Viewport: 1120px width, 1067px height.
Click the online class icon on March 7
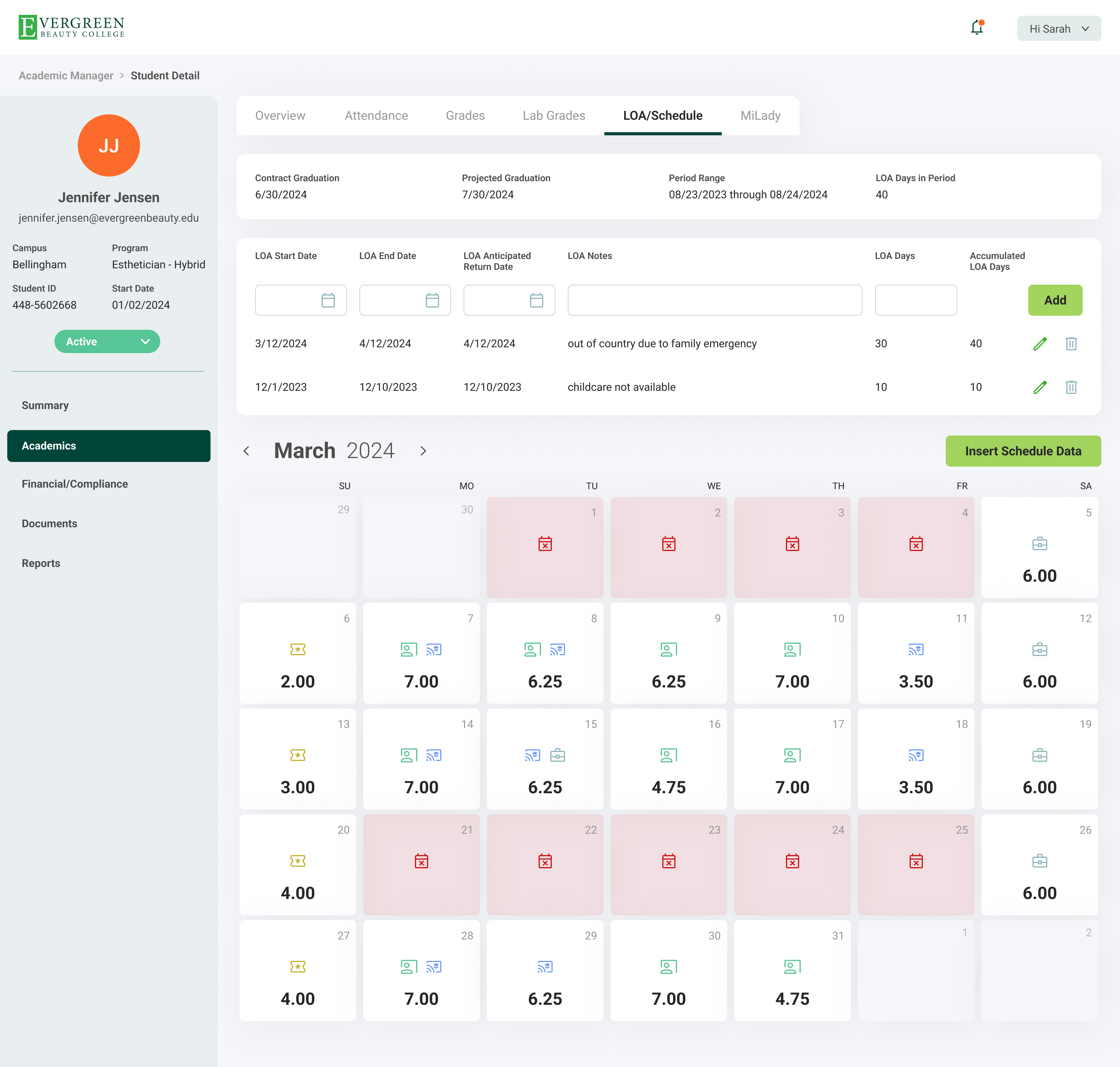(x=434, y=649)
